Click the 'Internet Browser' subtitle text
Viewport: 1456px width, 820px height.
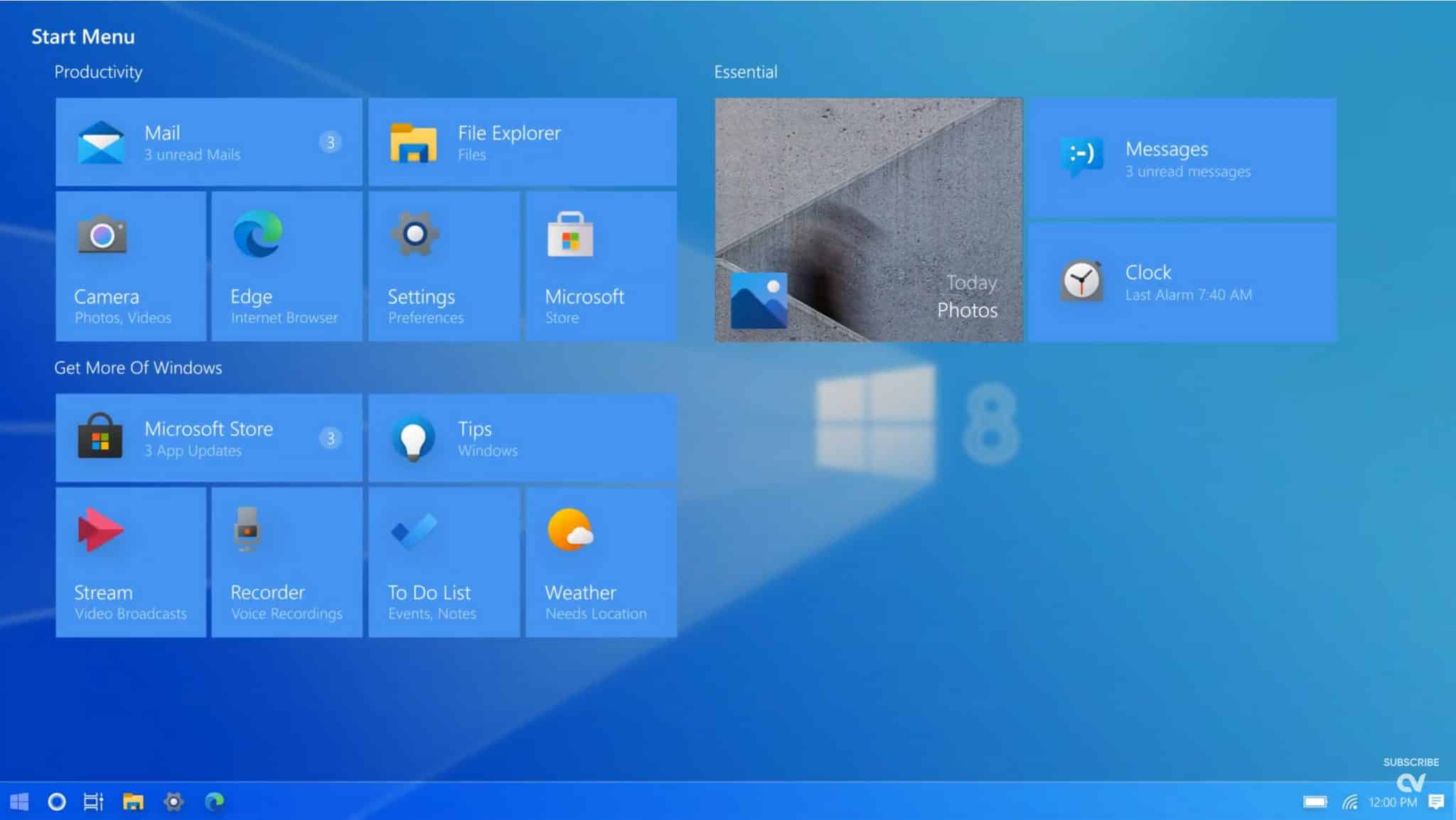tap(284, 318)
